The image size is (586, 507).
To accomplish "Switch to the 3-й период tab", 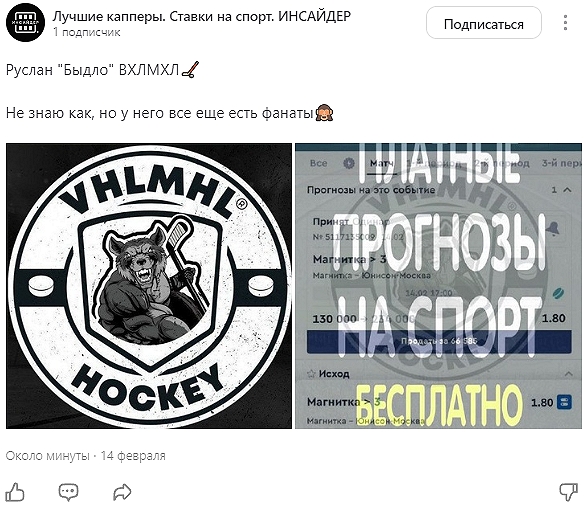I will [562, 163].
